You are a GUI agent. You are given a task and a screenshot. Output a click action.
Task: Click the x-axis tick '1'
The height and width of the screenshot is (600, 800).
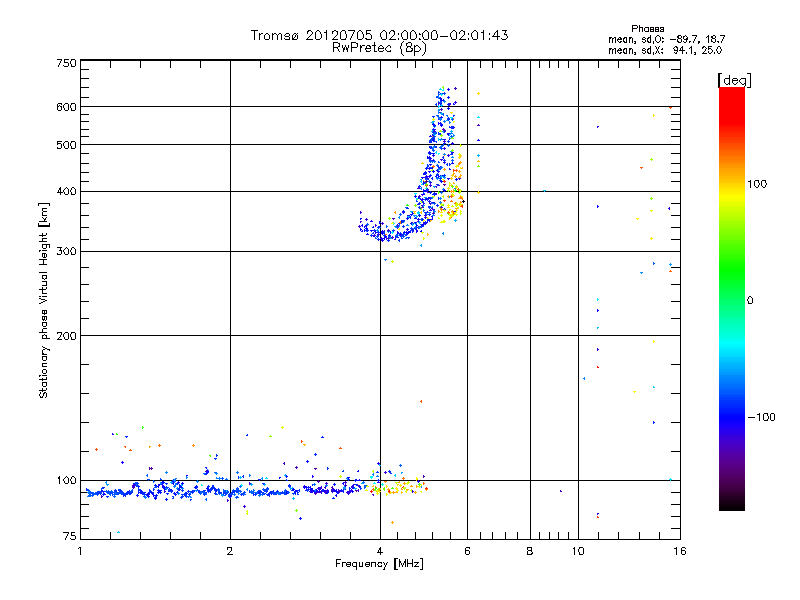pos(80,551)
